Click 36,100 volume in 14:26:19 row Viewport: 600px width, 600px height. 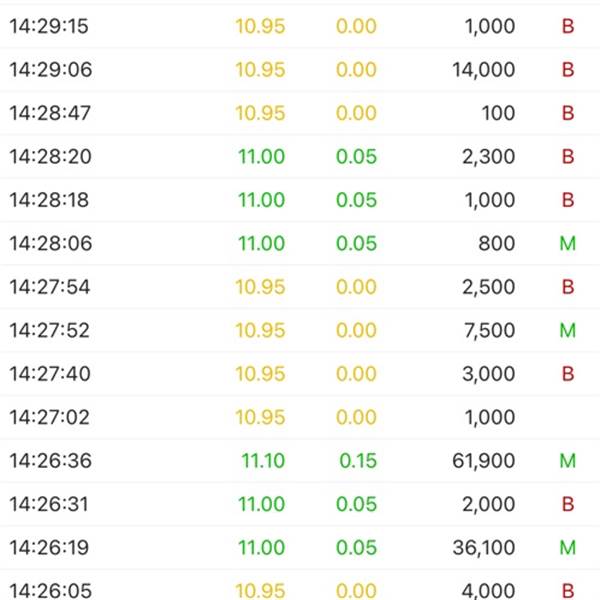(x=484, y=548)
